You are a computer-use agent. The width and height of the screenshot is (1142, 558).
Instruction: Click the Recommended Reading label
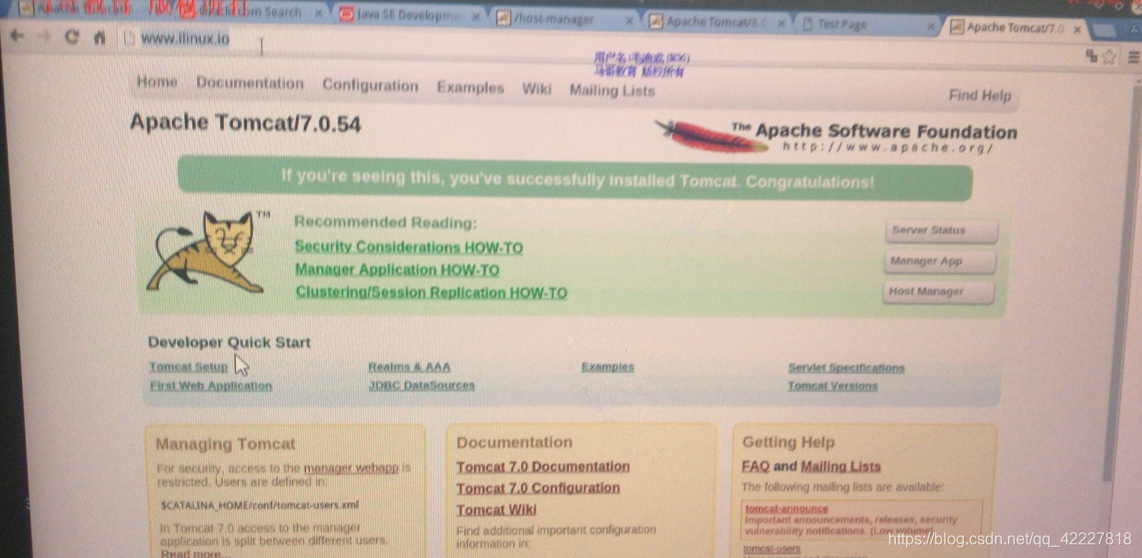tap(385, 222)
